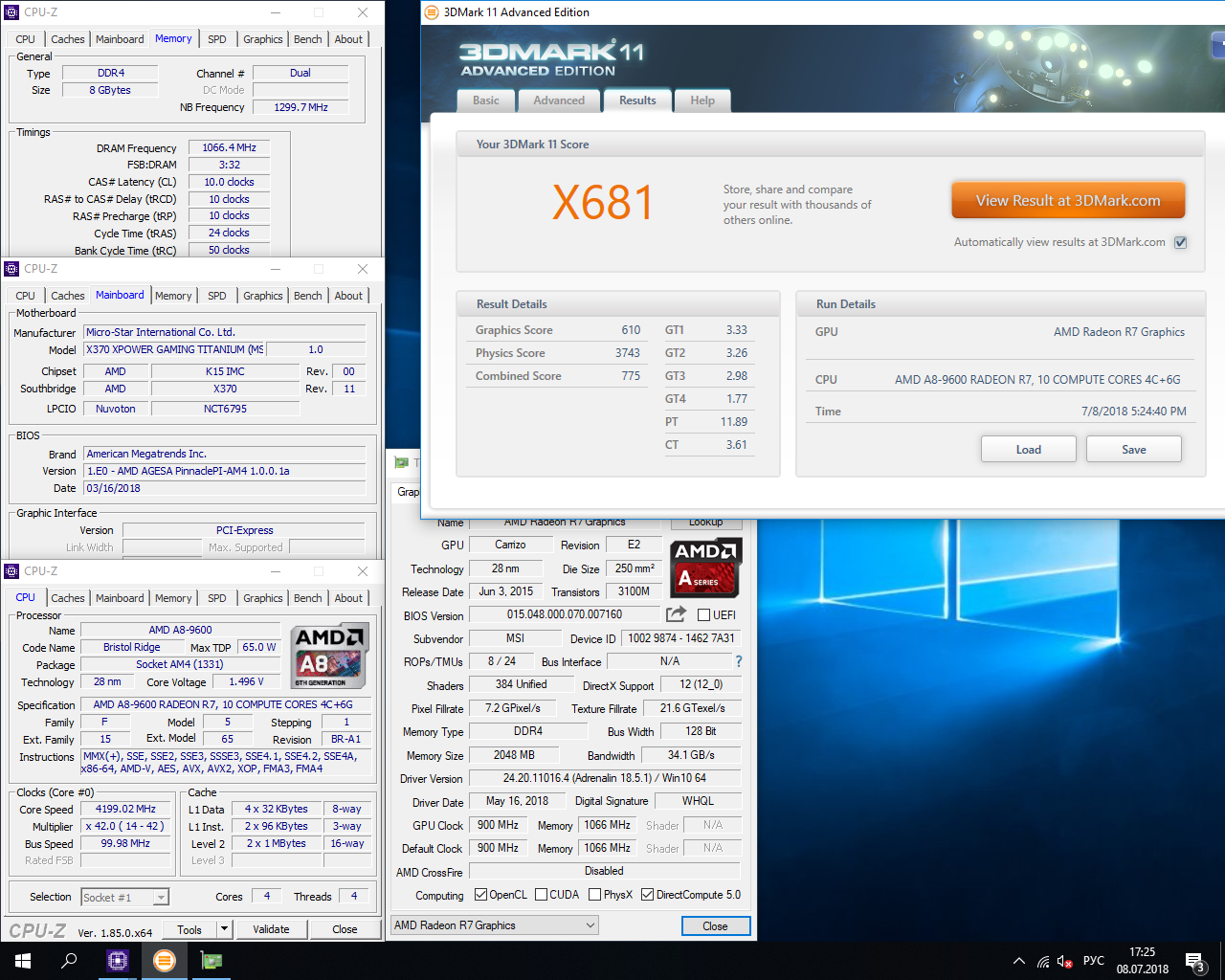Click the Close button in CPU-Z
The width and height of the screenshot is (1225, 980).
click(x=345, y=929)
